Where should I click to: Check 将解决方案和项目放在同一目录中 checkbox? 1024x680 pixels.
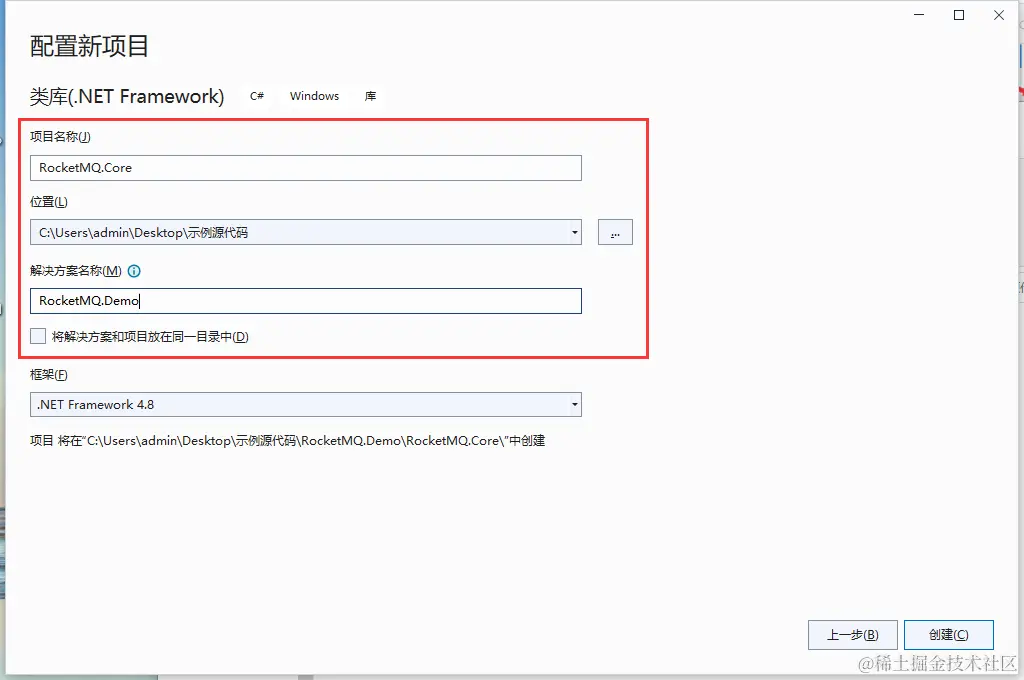pyautogui.click(x=38, y=336)
